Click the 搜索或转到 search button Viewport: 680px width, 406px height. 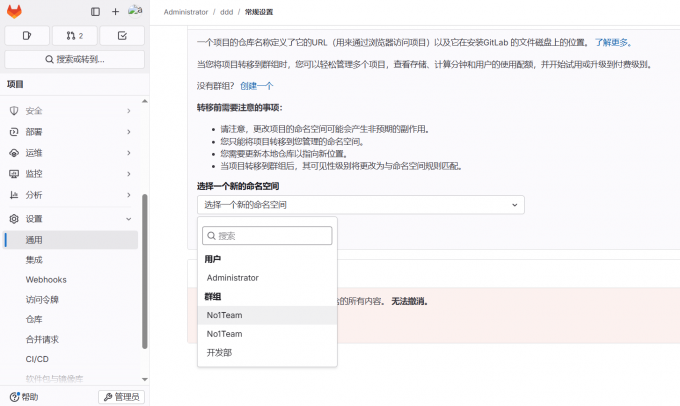point(75,59)
